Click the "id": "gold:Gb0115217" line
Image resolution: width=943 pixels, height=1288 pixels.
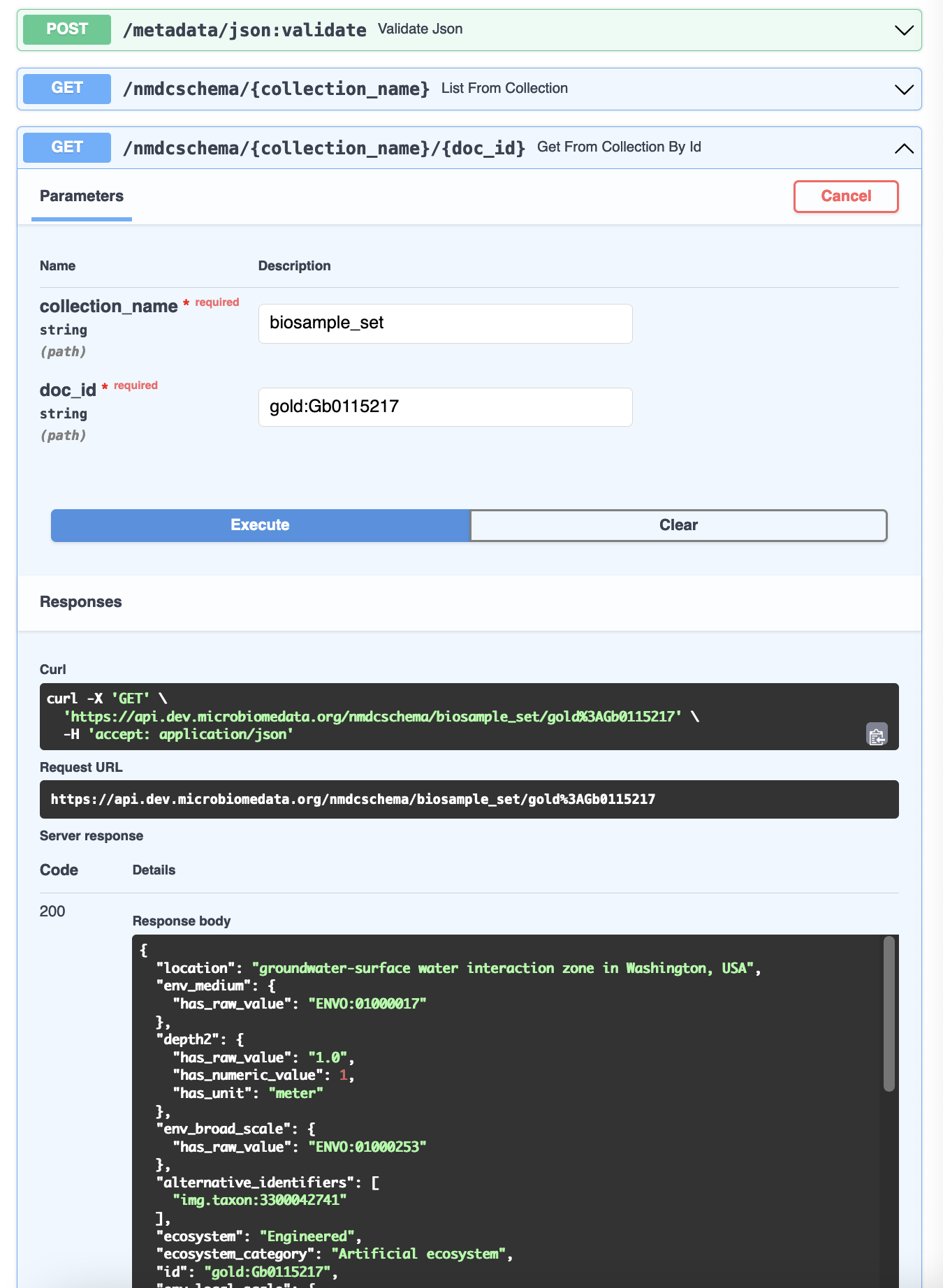click(x=247, y=1272)
